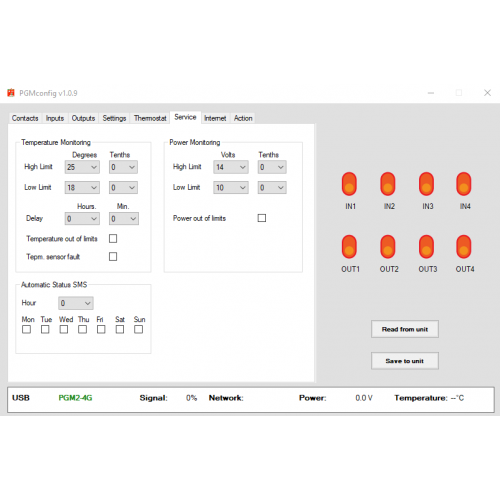Open the Automatic Status SMS Hour dropdown
Image resolution: width=500 pixels, height=500 pixels.
pos(76,303)
